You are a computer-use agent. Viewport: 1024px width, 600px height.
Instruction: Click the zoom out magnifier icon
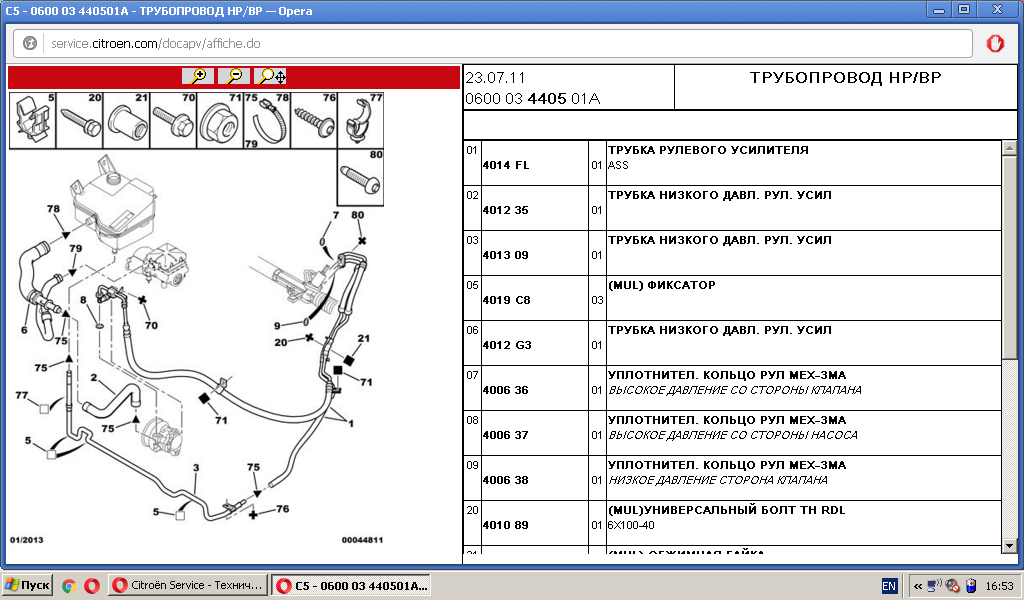tap(234, 76)
